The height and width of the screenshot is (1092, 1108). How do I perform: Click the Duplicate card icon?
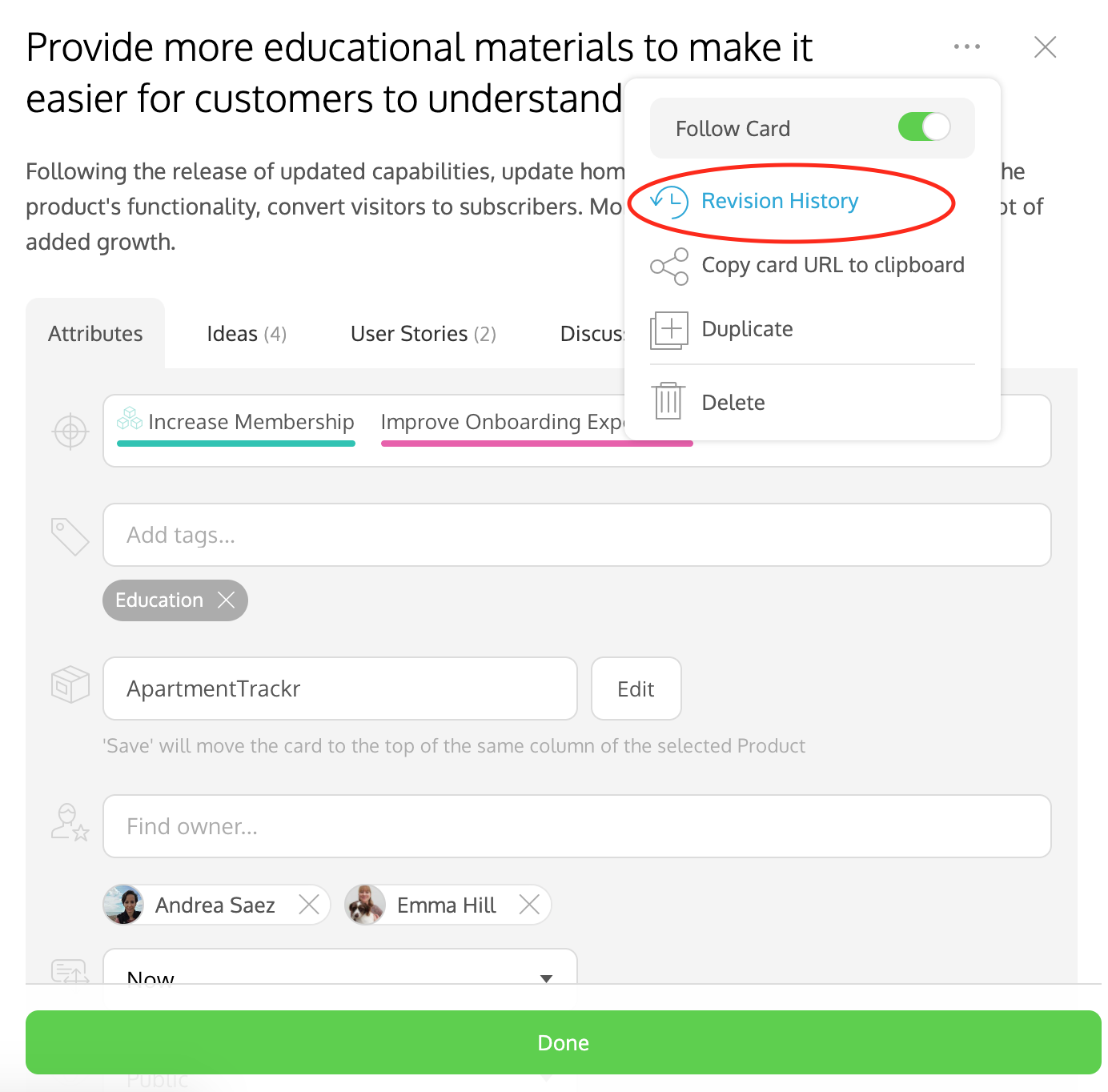pos(668,330)
